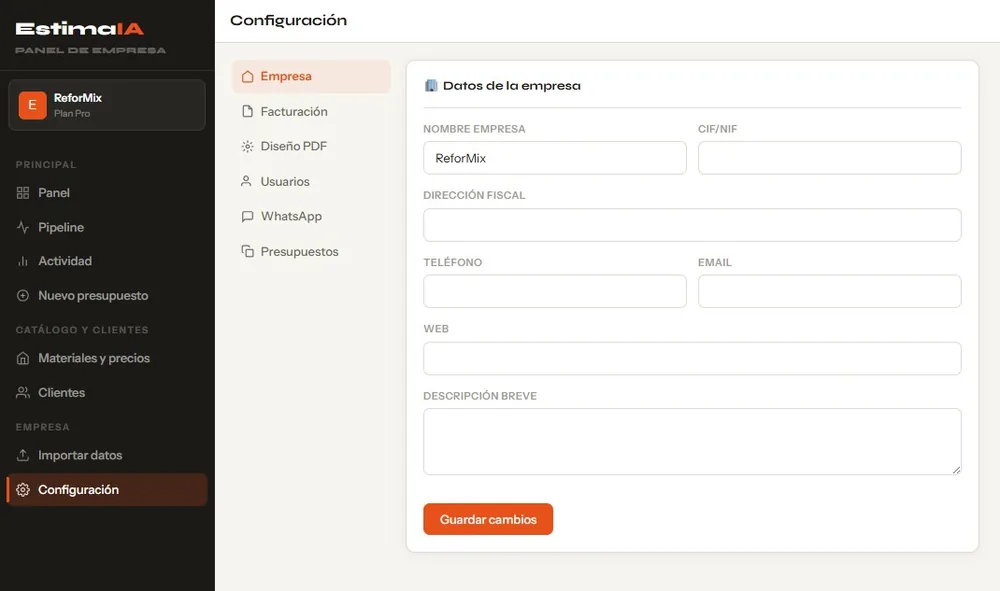Click the PRINCIPAL section label

click(x=46, y=164)
